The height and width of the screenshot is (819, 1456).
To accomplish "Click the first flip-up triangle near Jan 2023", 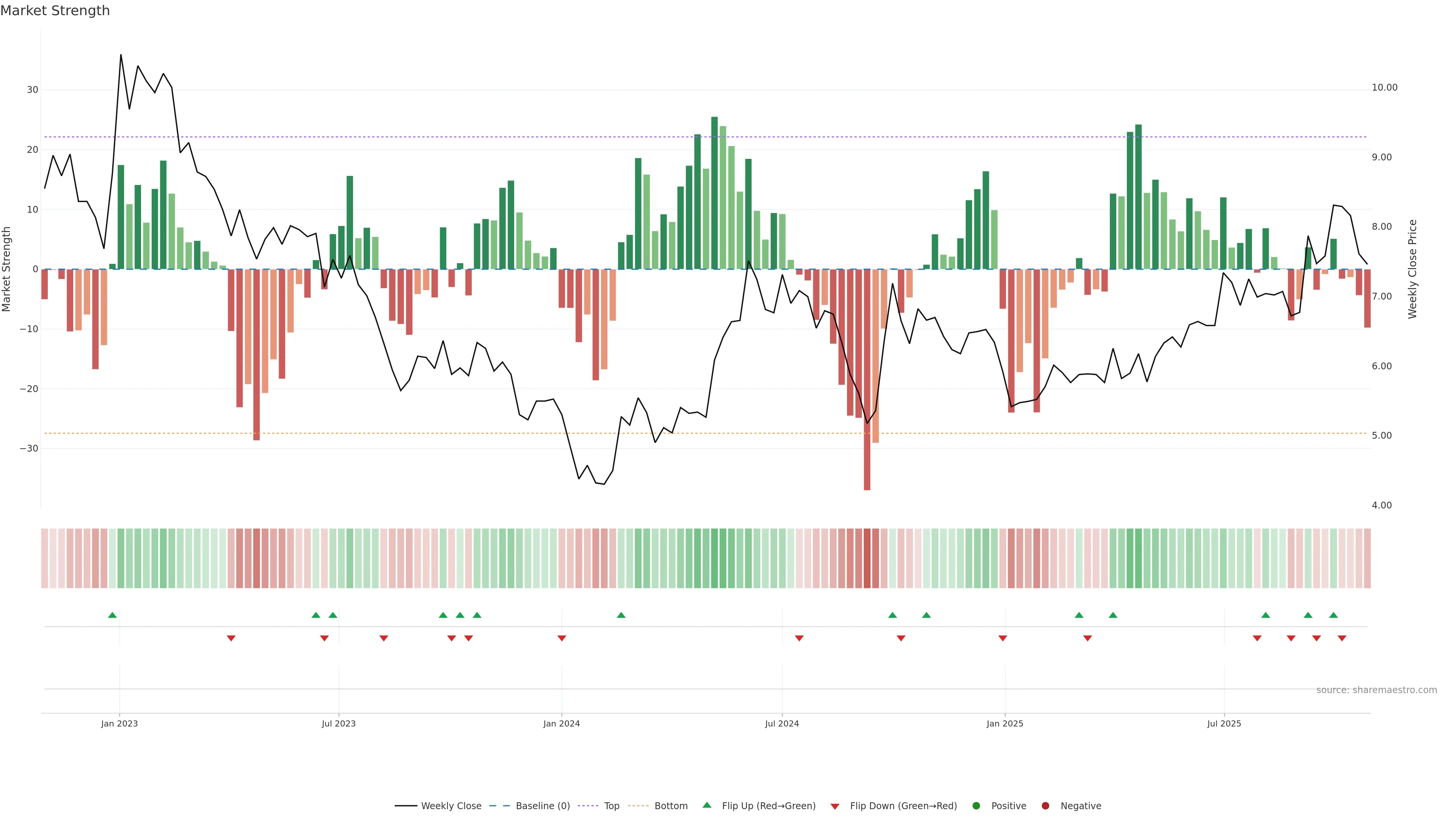I will coord(113,615).
